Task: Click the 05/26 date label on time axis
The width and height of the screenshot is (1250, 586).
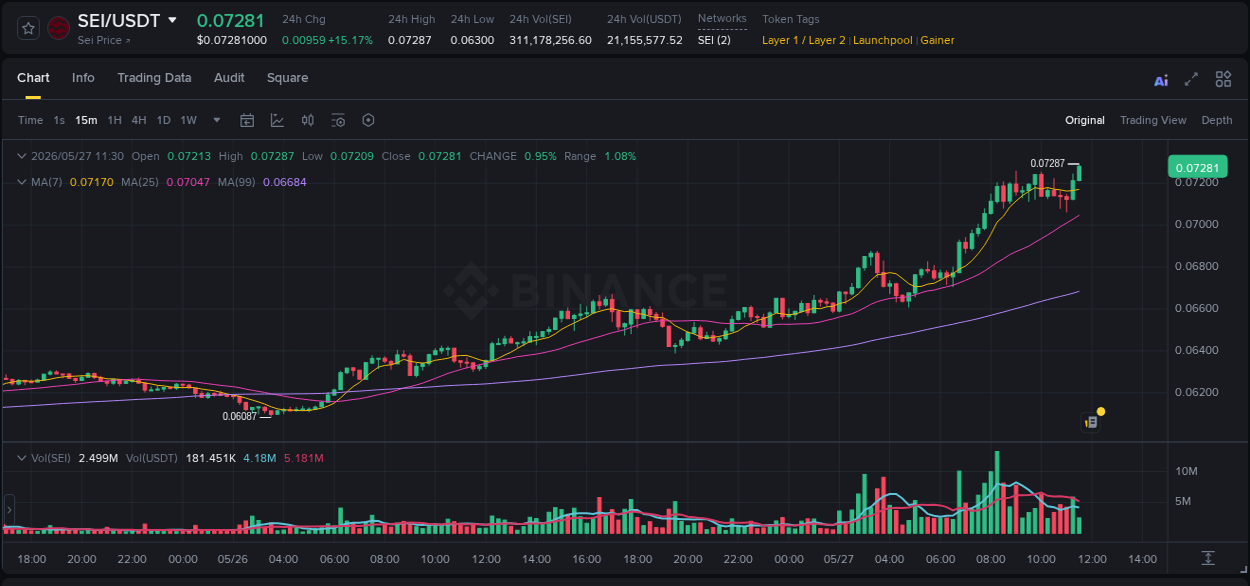Action: [232, 559]
